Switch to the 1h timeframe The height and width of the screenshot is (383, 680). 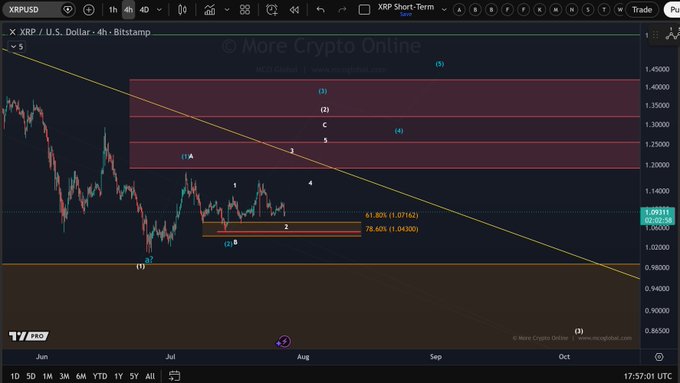click(x=113, y=10)
